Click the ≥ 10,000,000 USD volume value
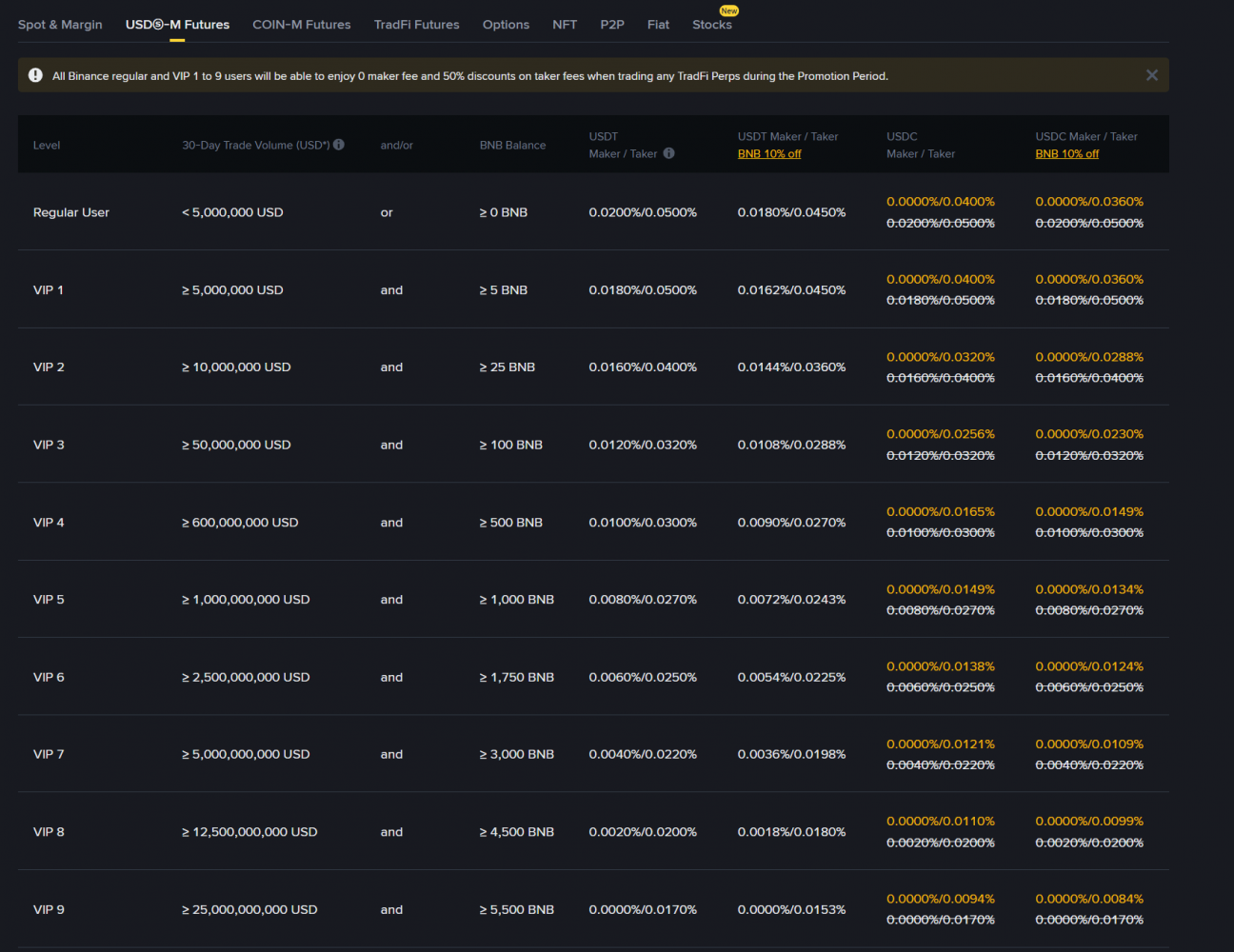The width and height of the screenshot is (1234, 952). coord(236,367)
